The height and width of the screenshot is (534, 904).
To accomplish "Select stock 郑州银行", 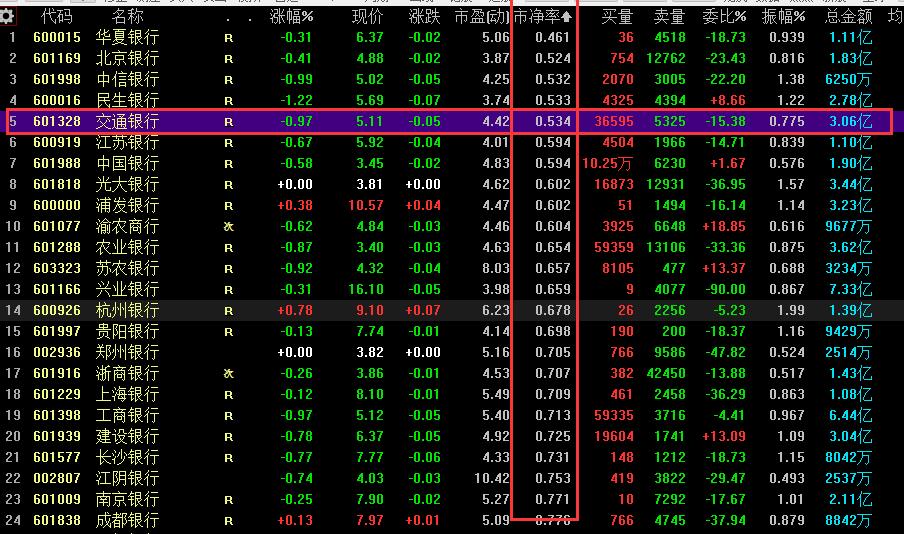I will coord(127,352).
